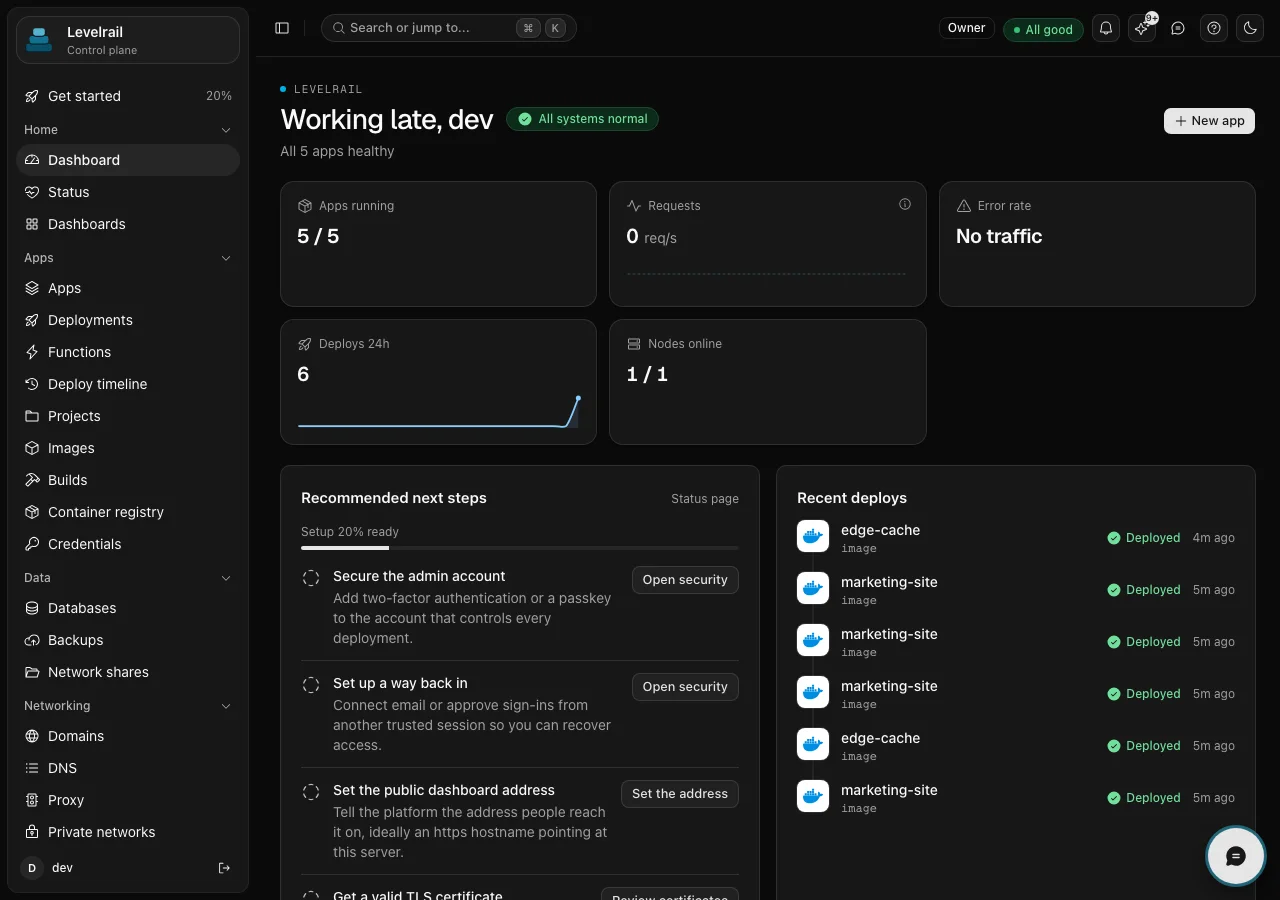This screenshot has width=1280, height=900.
Task: Open the Status page link
Action: [x=705, y=498]
